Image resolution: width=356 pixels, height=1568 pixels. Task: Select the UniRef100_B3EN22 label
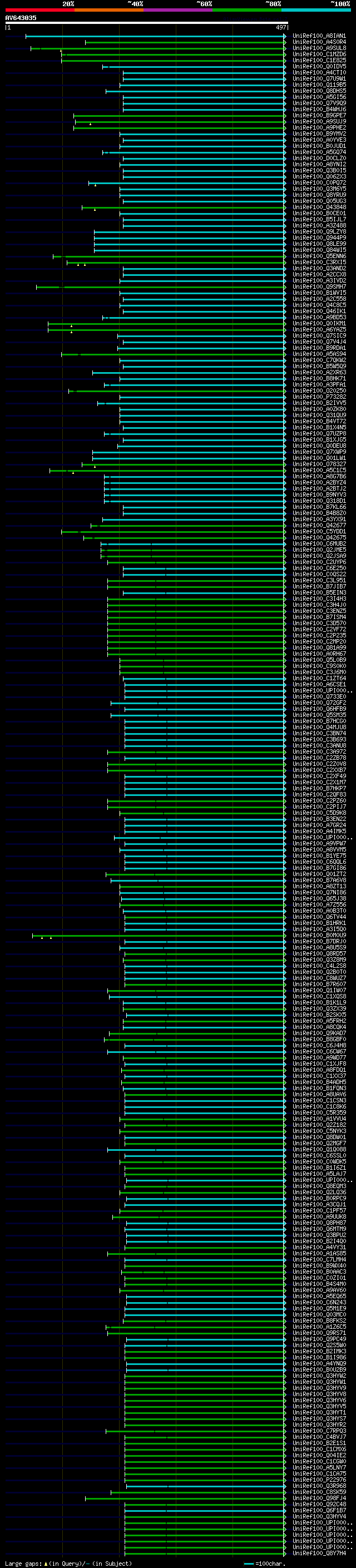click(319, 819)
